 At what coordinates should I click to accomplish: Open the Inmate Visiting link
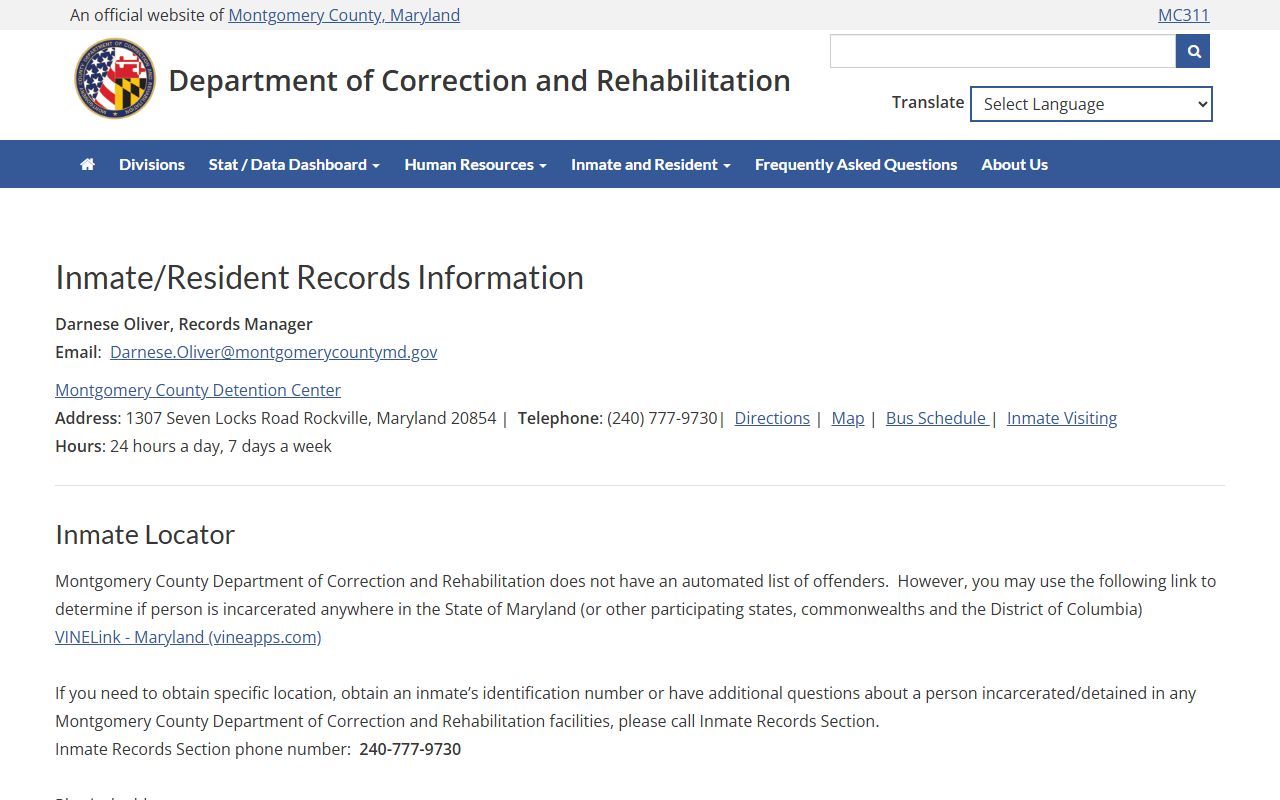coord(1062,418)
